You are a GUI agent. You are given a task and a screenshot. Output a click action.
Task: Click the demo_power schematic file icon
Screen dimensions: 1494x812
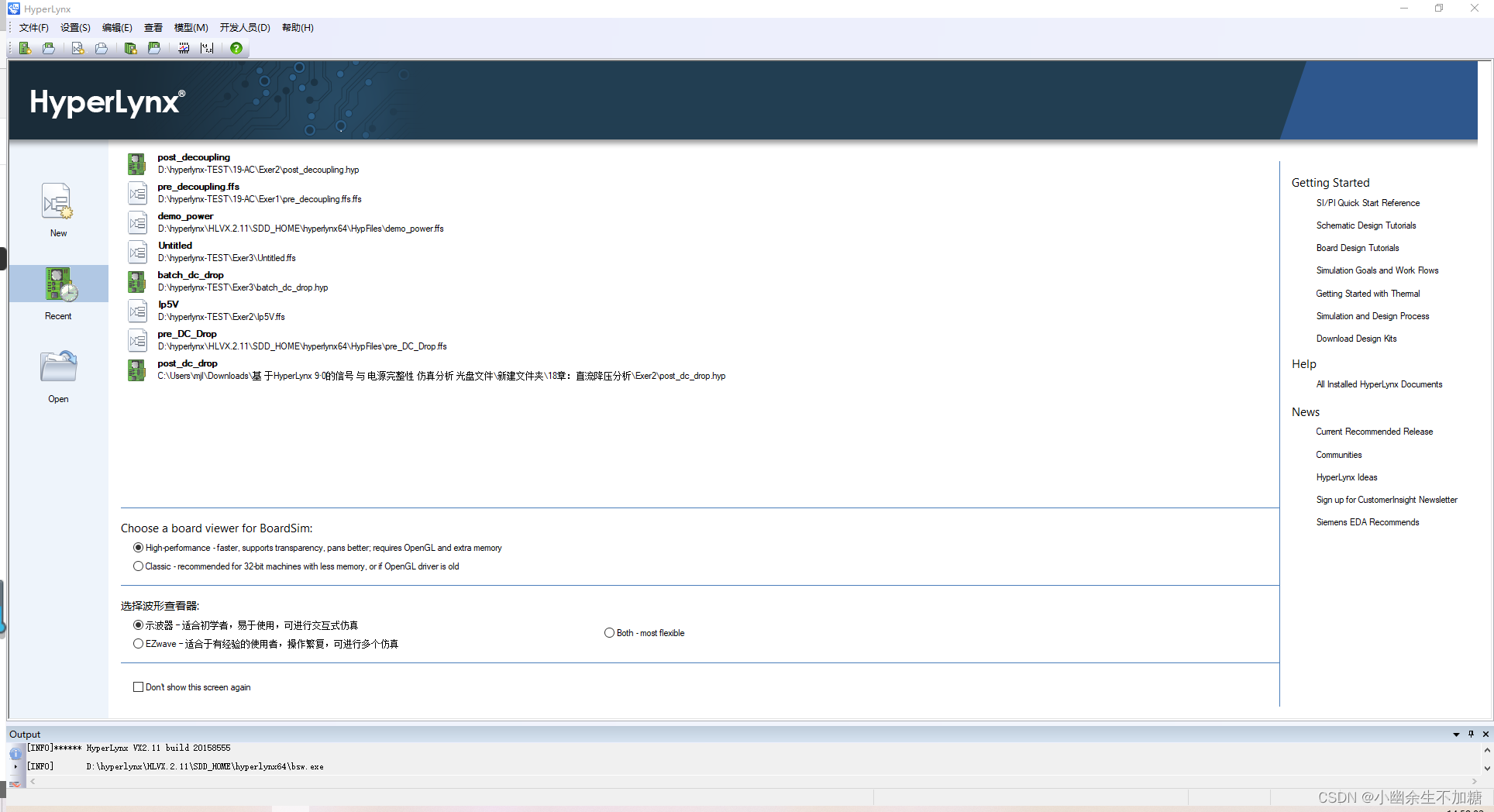[137, 222]
